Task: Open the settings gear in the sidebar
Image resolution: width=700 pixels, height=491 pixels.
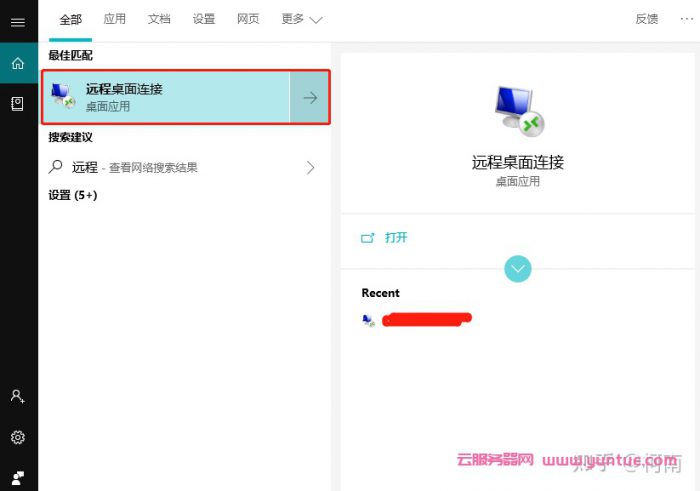Action: tap(17, 437)
